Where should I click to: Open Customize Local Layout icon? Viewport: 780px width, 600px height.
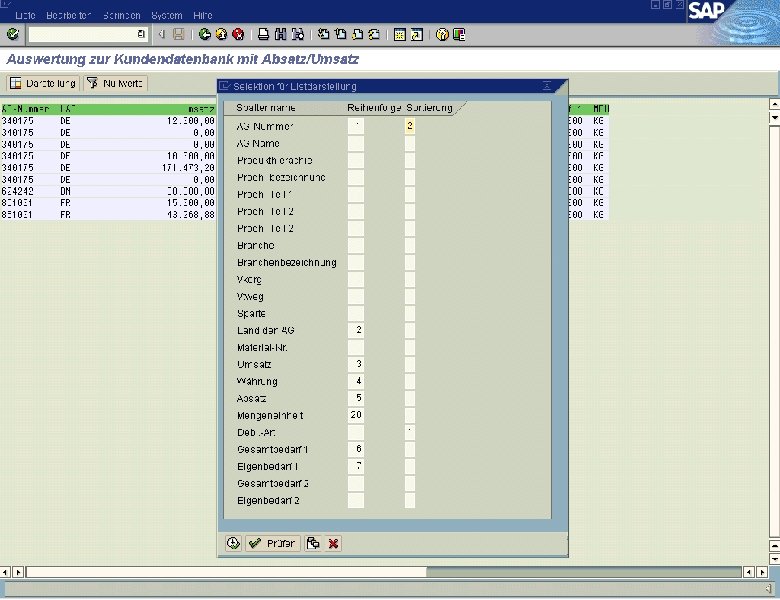(459, 34)
